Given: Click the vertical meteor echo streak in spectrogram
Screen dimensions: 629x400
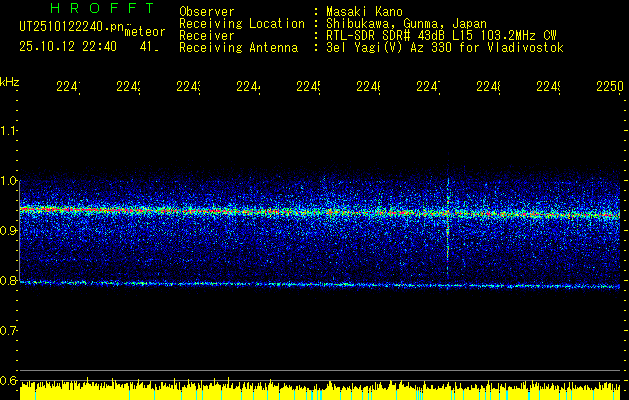Looking at the screenshot, I should click(x=448, y=215).
